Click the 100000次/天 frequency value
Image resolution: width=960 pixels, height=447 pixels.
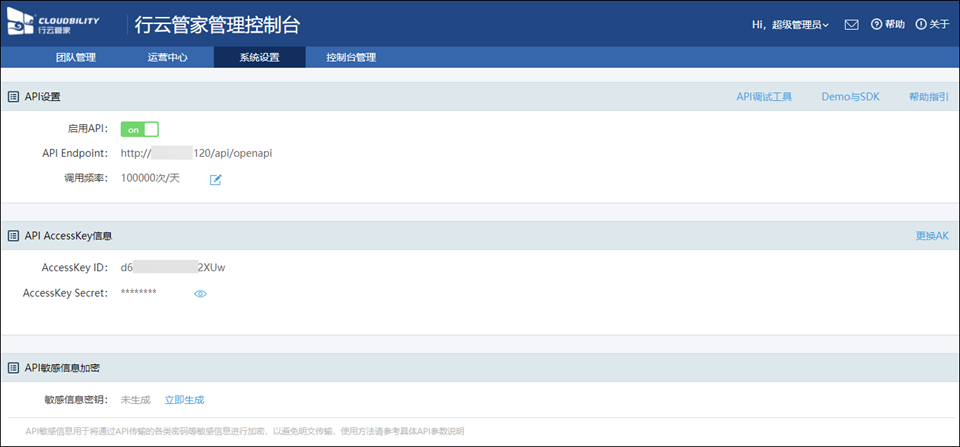pos(151,178)
